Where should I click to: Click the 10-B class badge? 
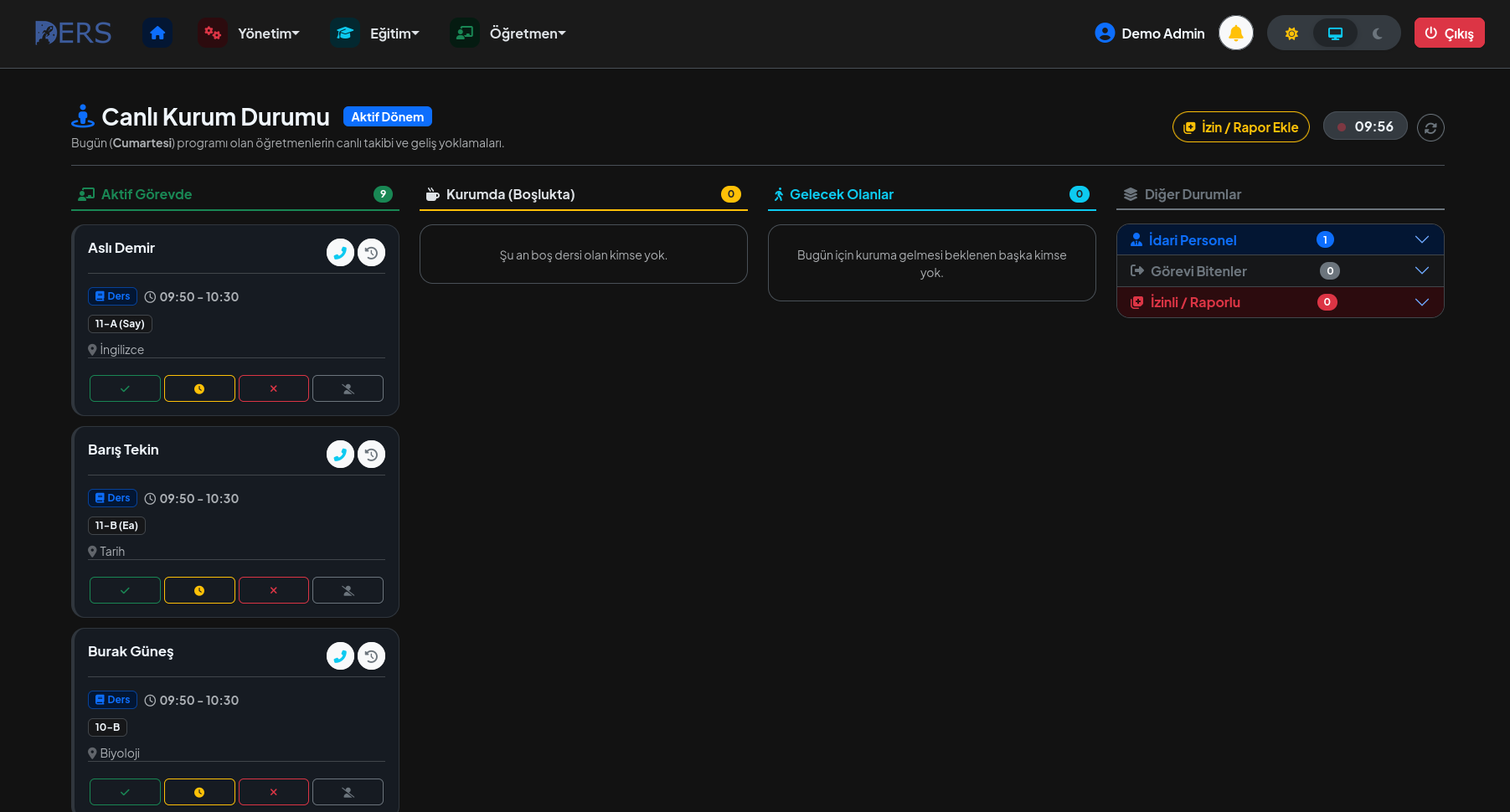pos(107,727)
